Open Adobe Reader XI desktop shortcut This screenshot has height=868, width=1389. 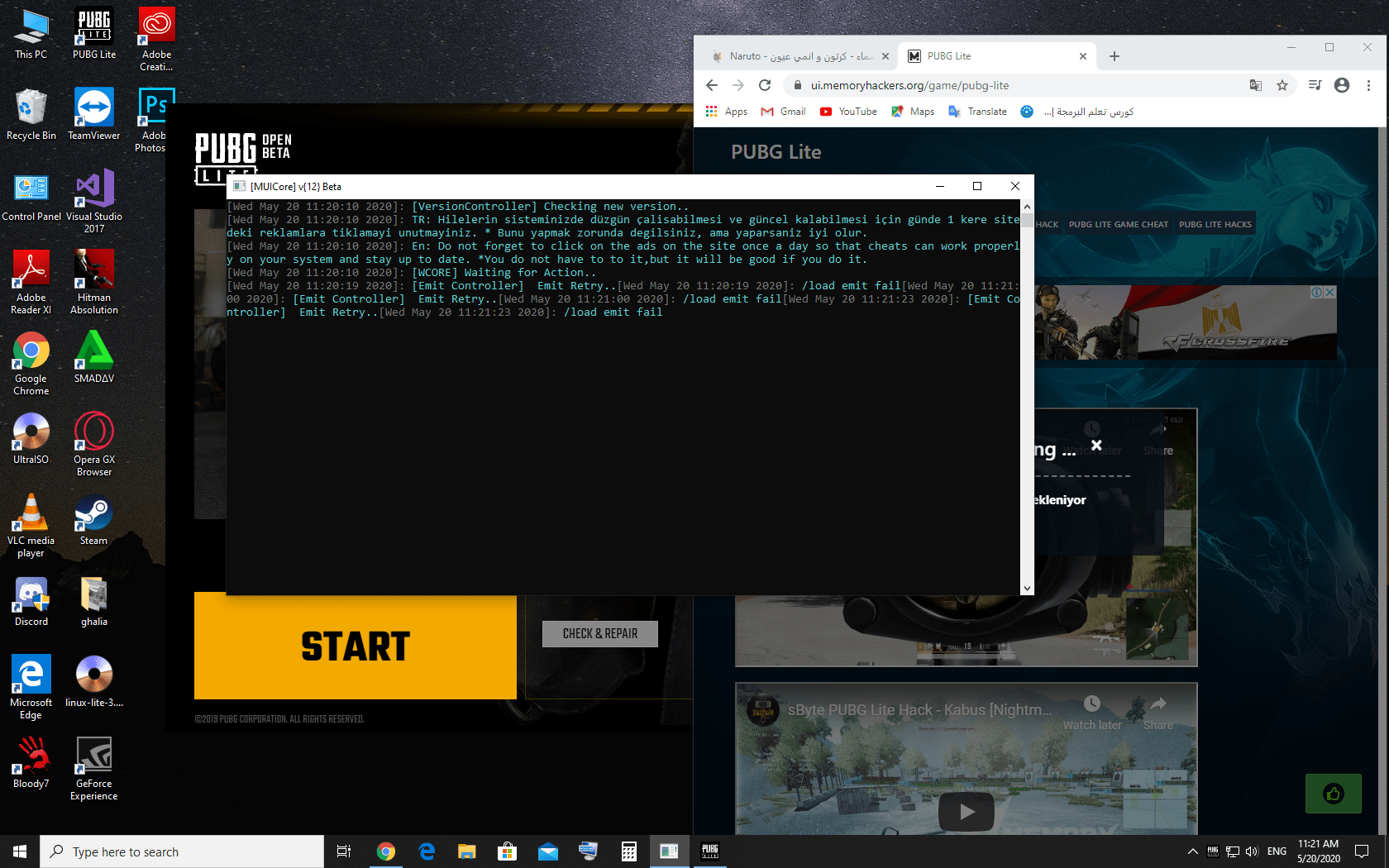[x=31, y=283]
